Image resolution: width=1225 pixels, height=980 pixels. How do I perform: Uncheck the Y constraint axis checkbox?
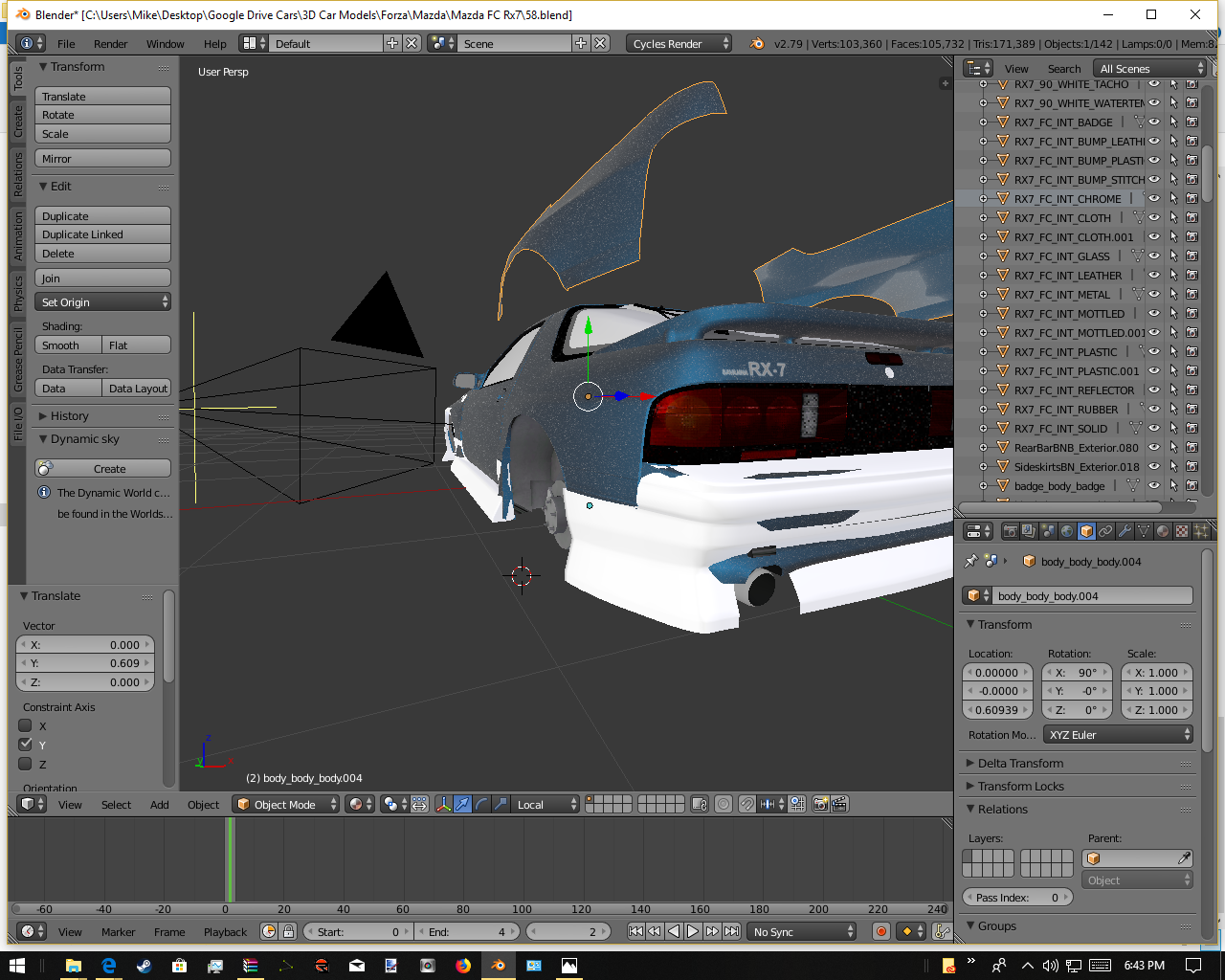click(x=26, y=745)
